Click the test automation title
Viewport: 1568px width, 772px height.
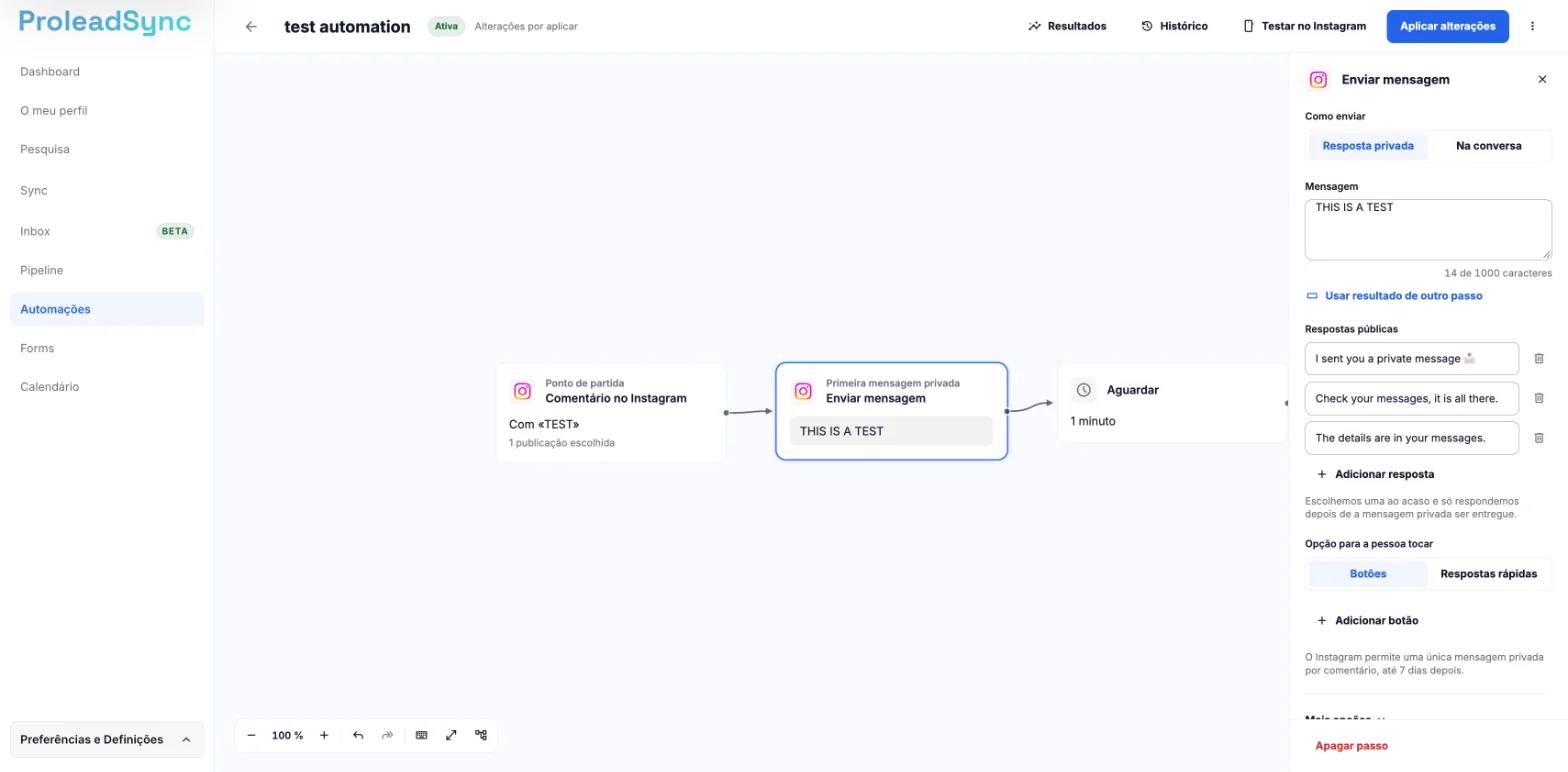click(347, 27)
